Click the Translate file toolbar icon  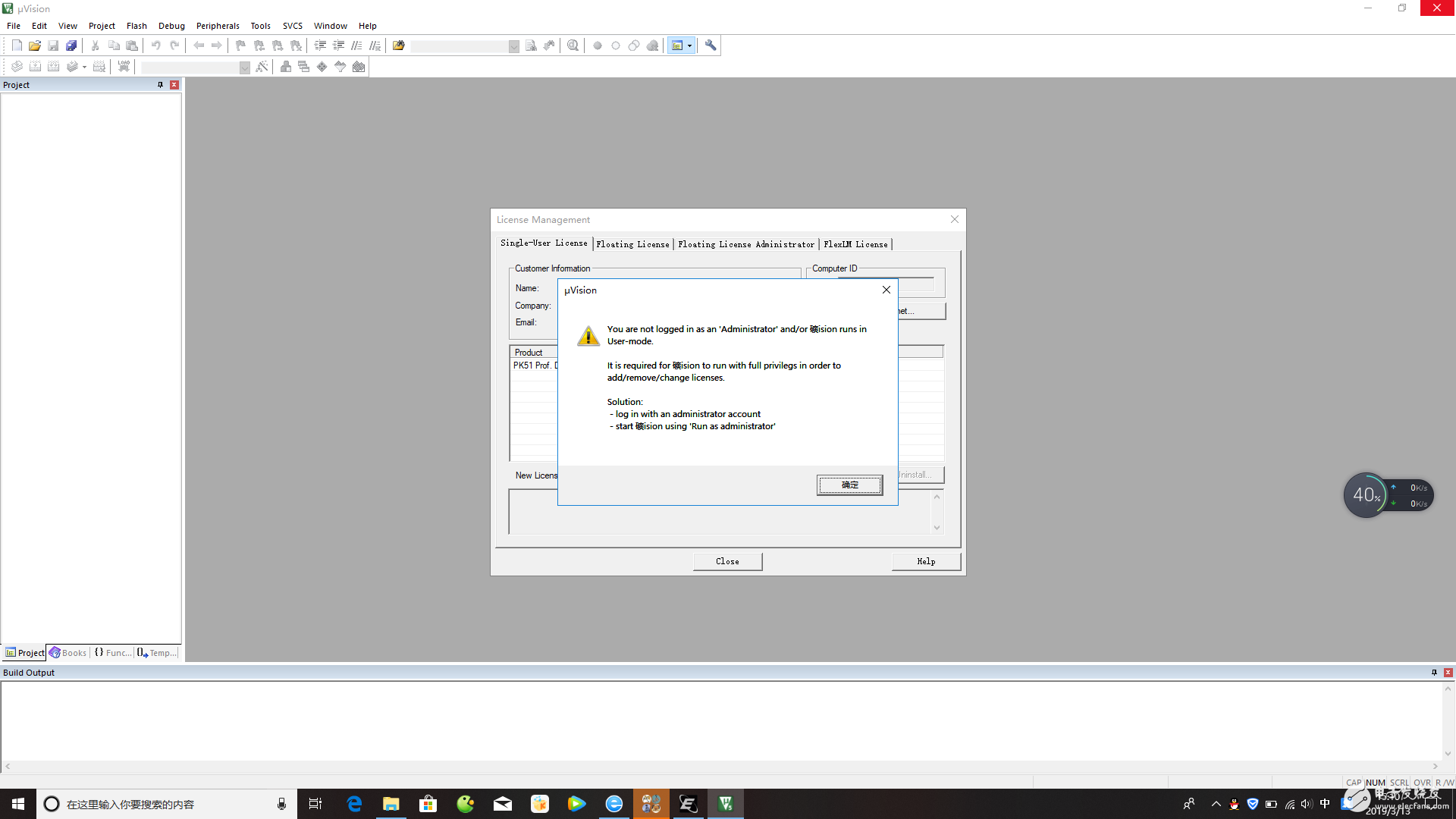17,67
